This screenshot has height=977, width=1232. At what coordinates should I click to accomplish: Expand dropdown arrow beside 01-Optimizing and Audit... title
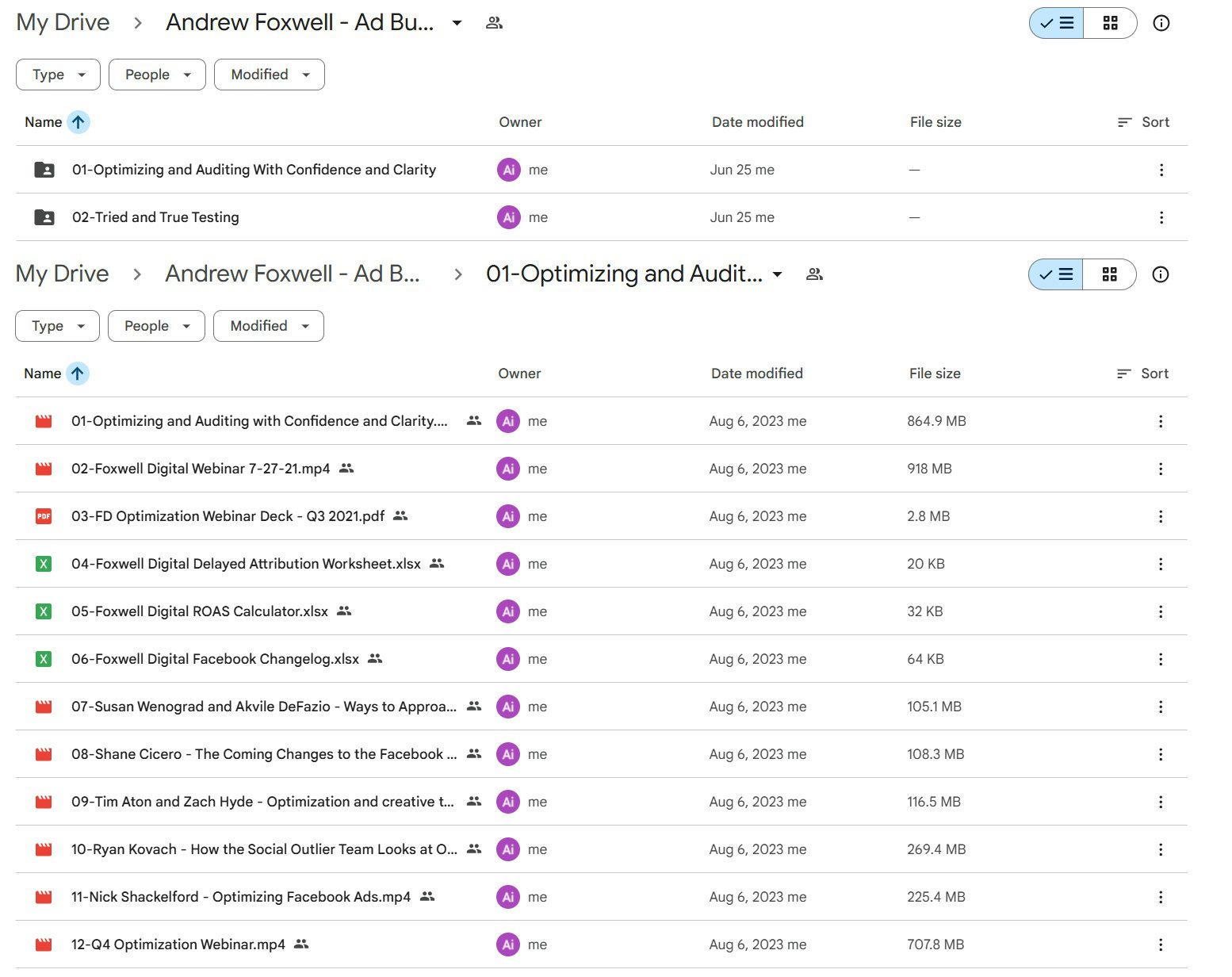click(777, 274)
